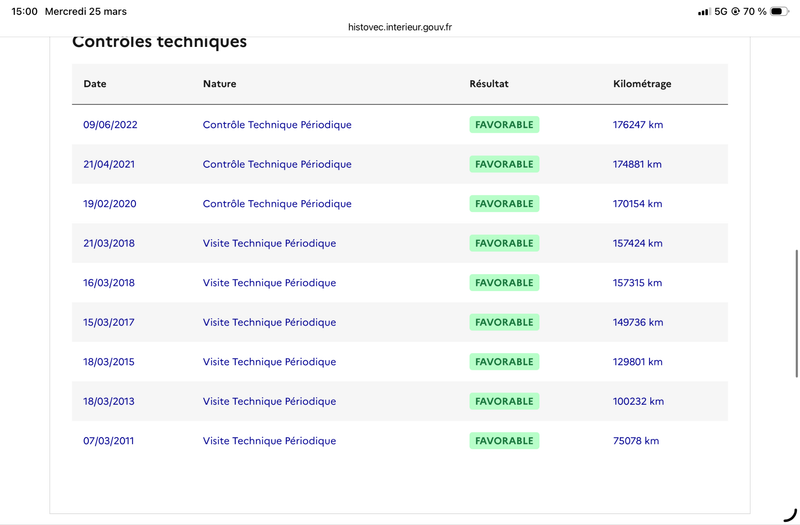Click the Kilométrage column header
Screen dimensions: 800x525
click(x=642, y=84)
